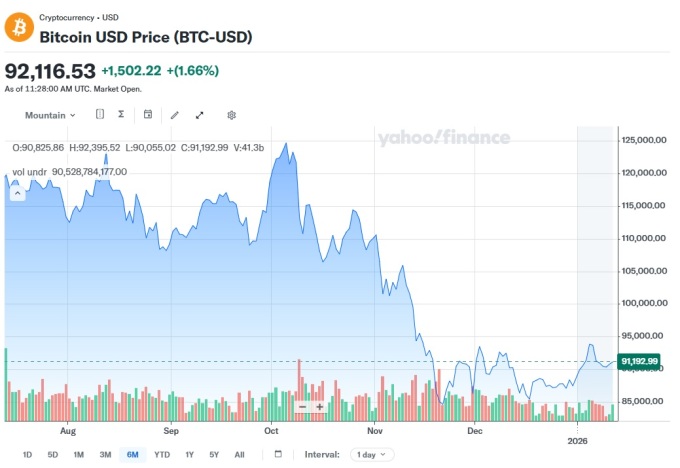Click the events calendar icon in toolbar
This screenshot has width=680, height=468.
pos(148,115)
